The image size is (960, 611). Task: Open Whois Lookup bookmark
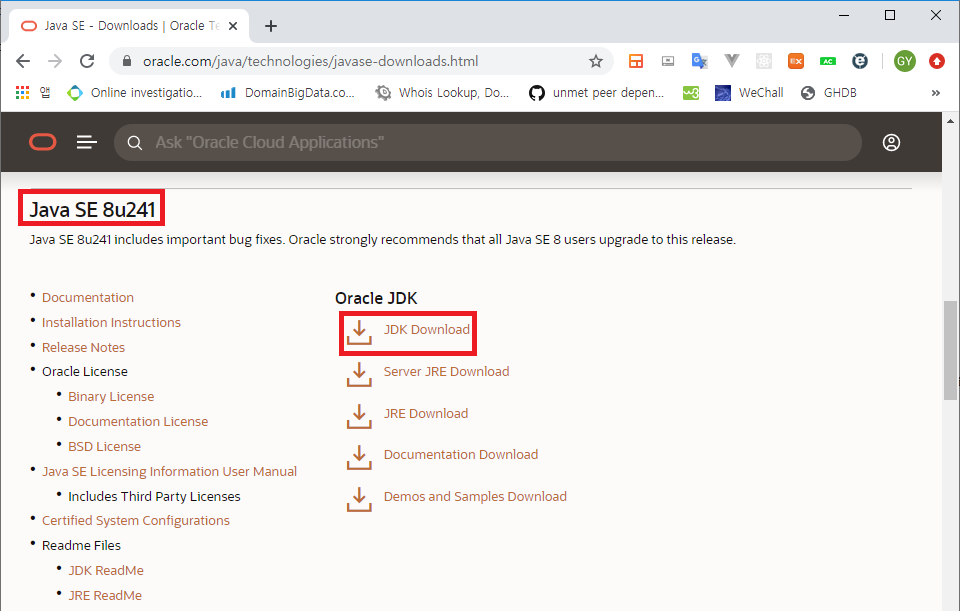442,93
